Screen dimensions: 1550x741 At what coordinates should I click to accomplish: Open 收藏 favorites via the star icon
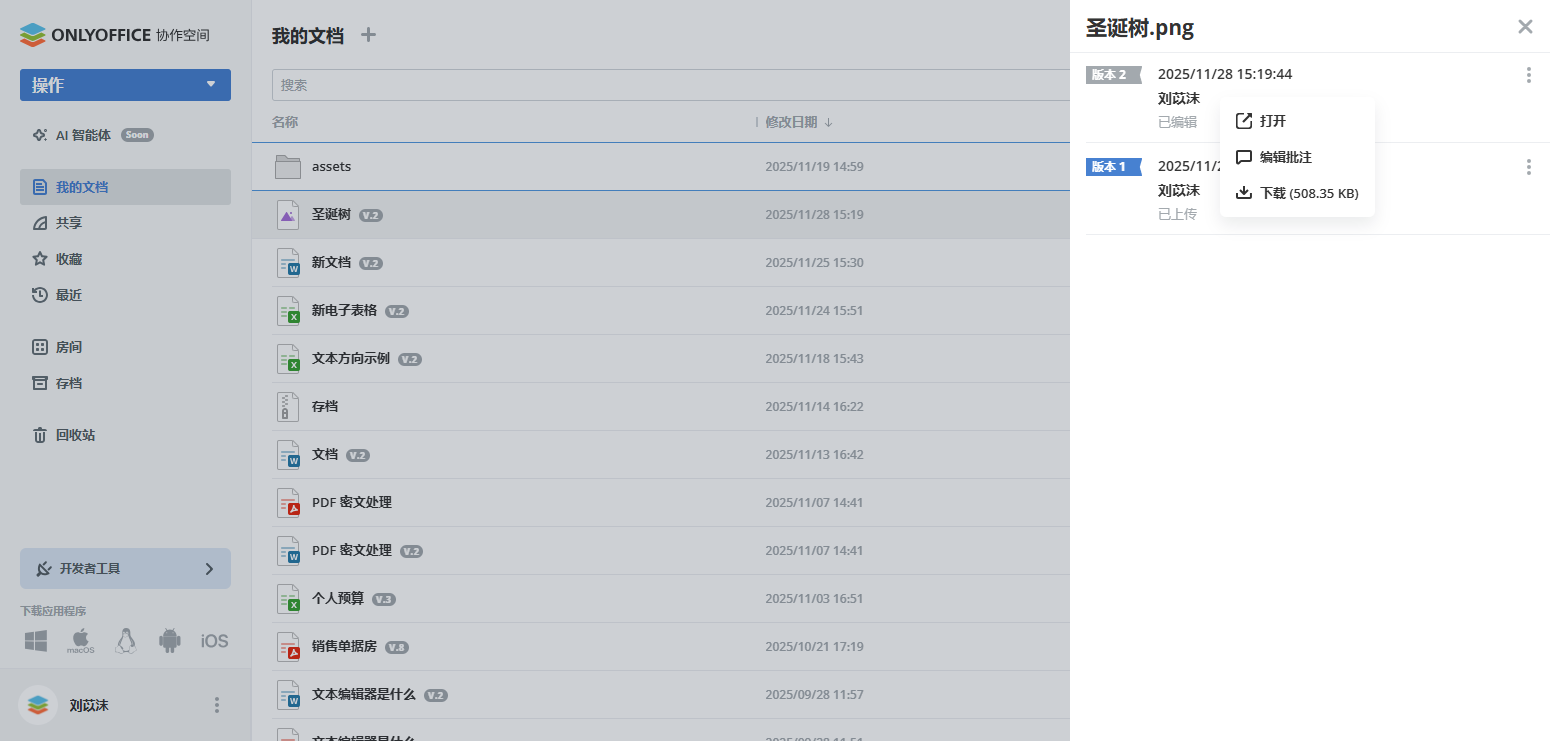[40, 259]
